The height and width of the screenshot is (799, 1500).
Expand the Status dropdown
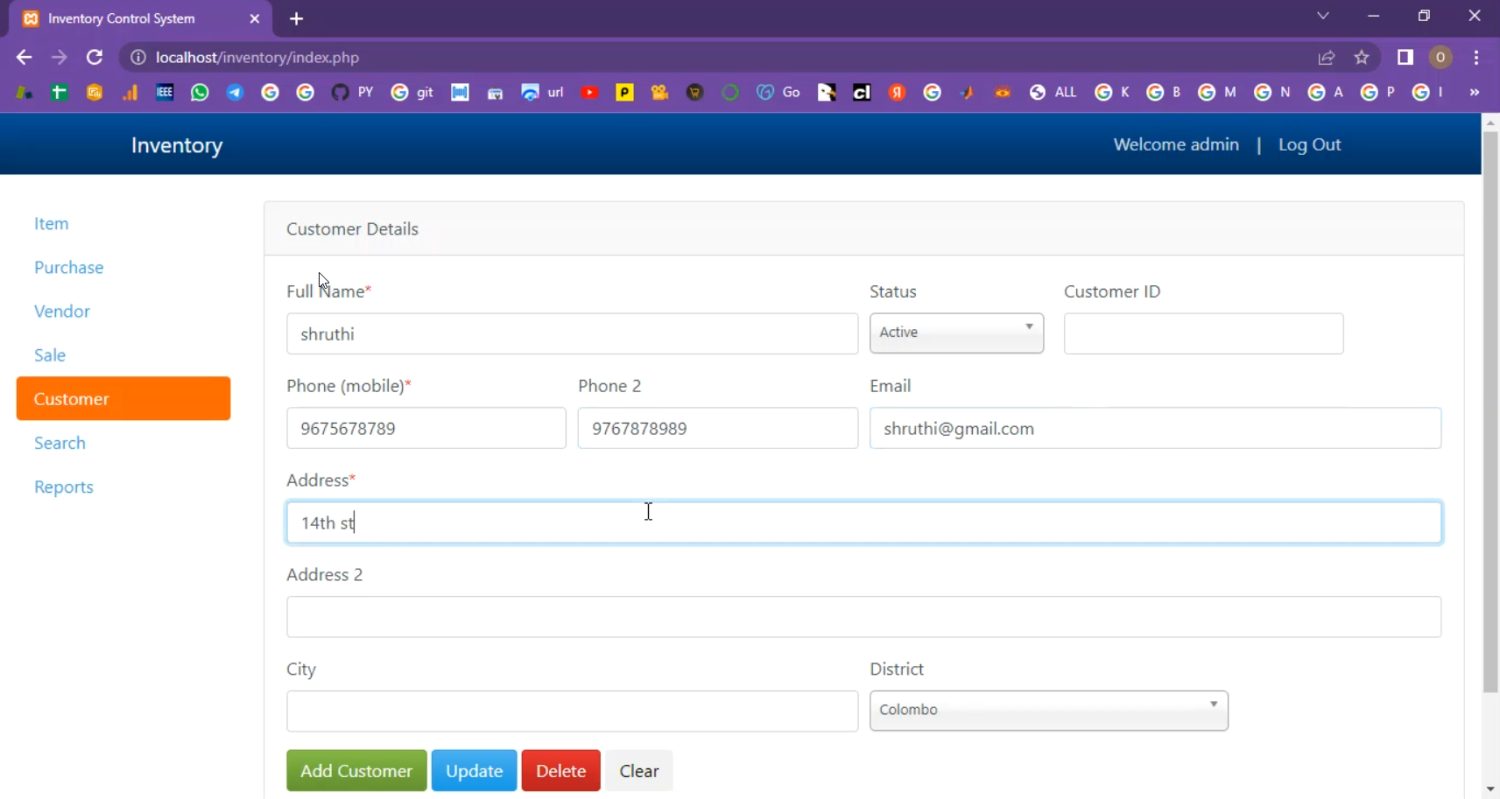tap(956, 333)
